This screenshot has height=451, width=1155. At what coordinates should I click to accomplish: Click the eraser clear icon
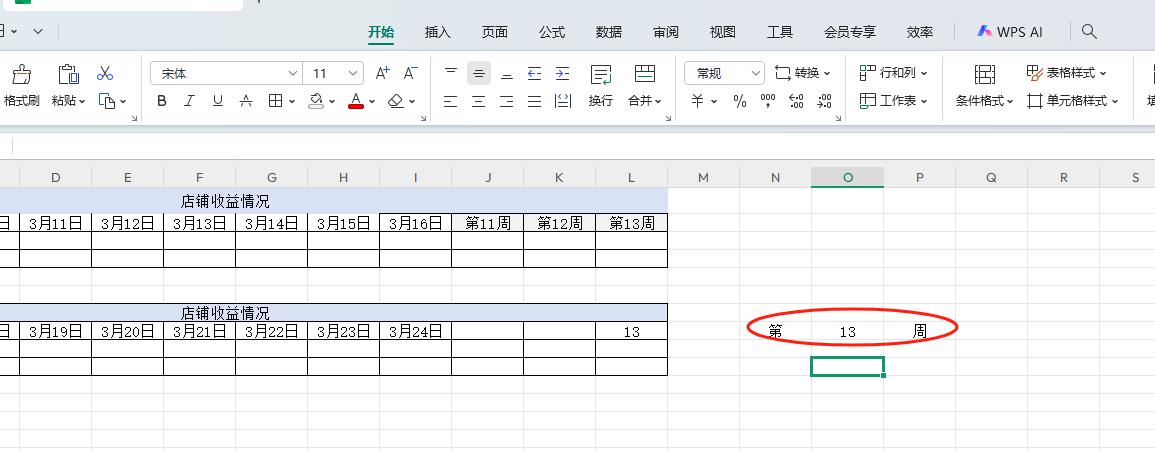[x=396, y=101]
